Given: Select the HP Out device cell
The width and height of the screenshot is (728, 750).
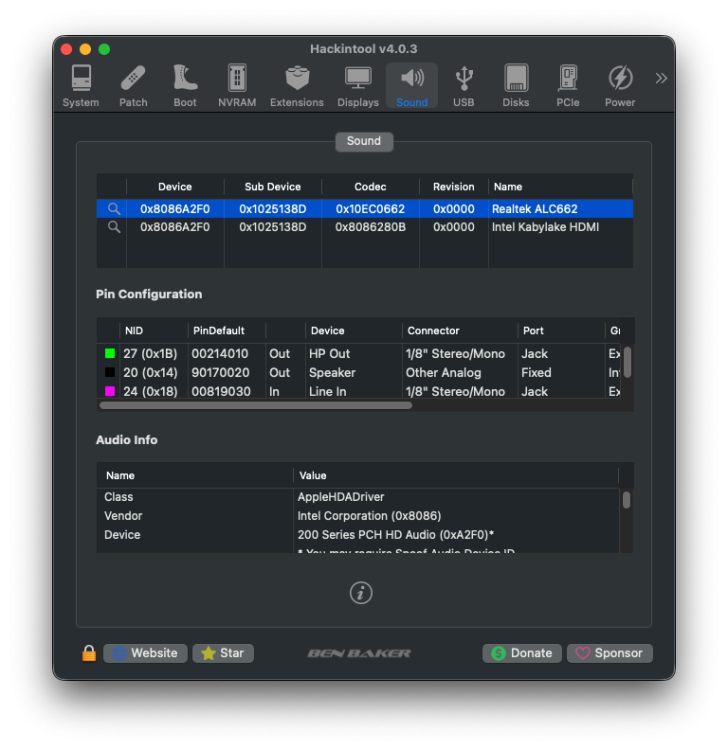Looking at the screenshot, I should click(330, 353).
